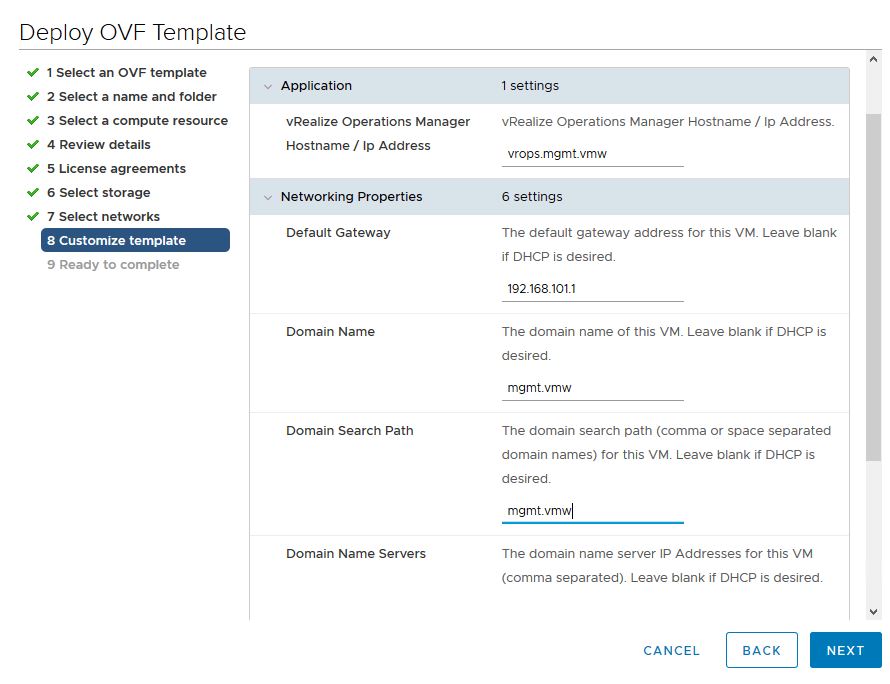Go to step 2 Select a name and folder

point(131,97)
